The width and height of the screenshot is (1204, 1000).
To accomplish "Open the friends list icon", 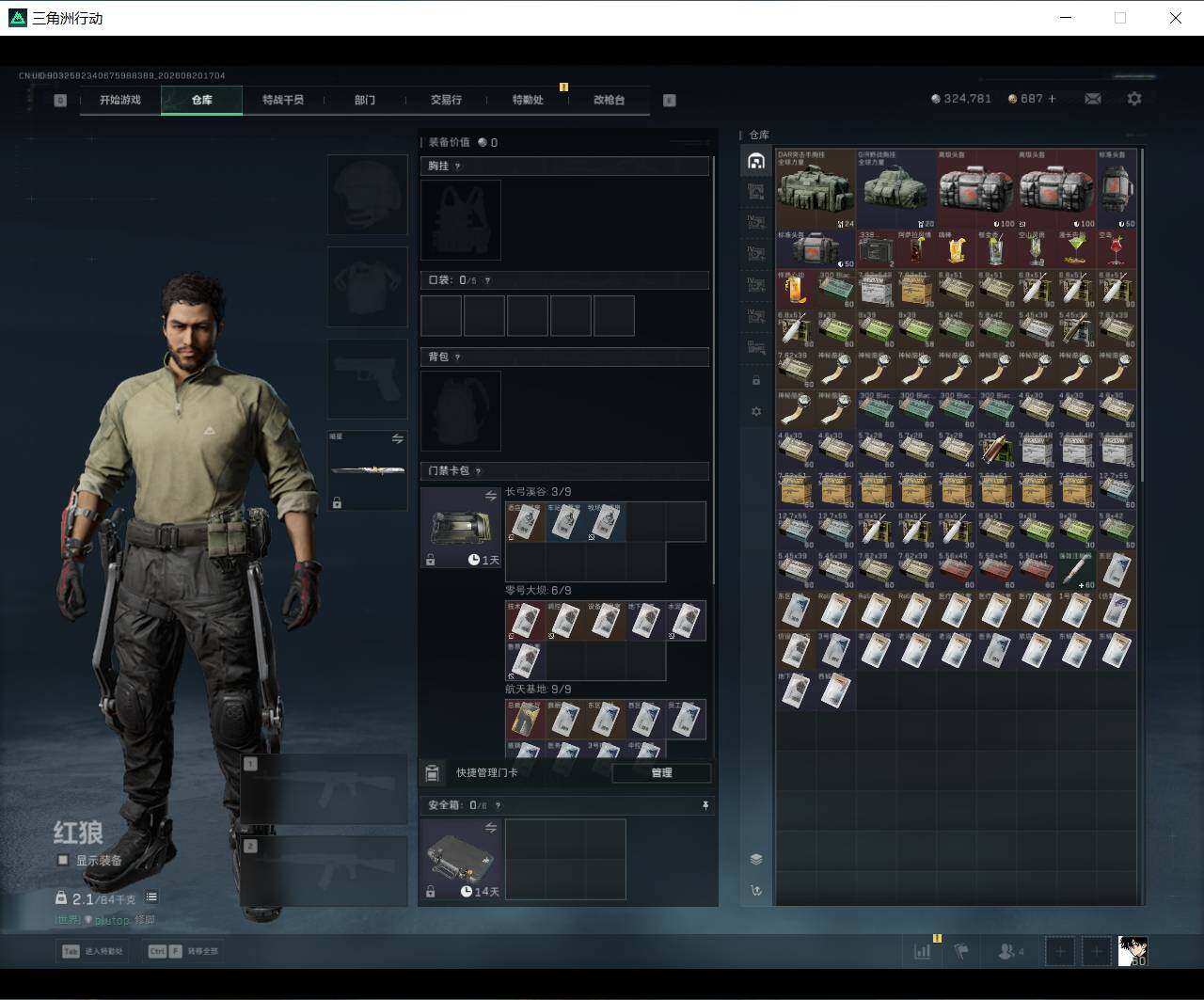I will click(1010, 951).
